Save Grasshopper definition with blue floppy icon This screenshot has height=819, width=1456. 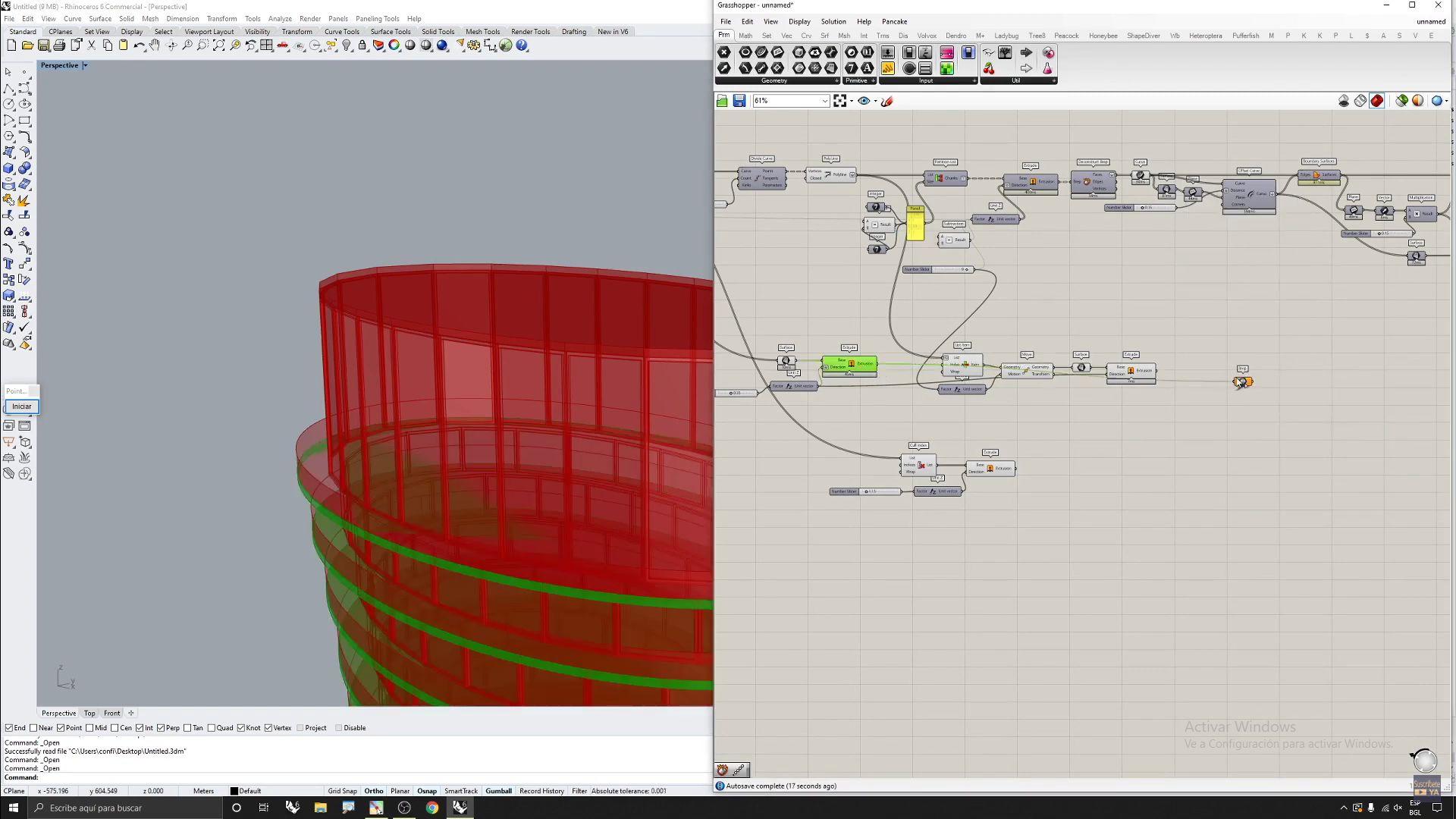tap(739, 101)
